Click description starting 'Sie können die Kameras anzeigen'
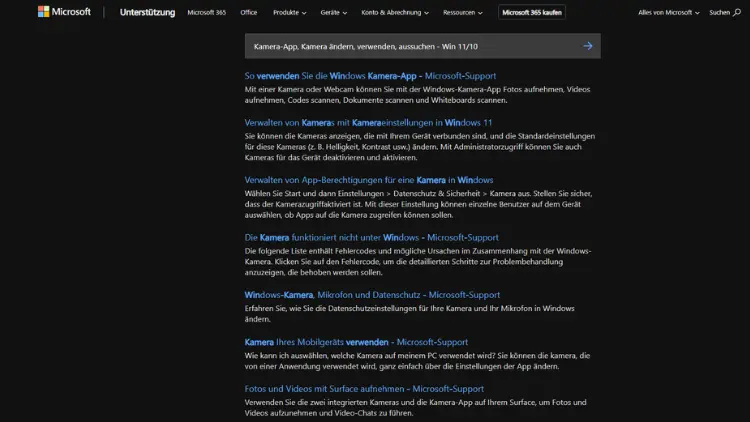 click(x=419, y=146)
